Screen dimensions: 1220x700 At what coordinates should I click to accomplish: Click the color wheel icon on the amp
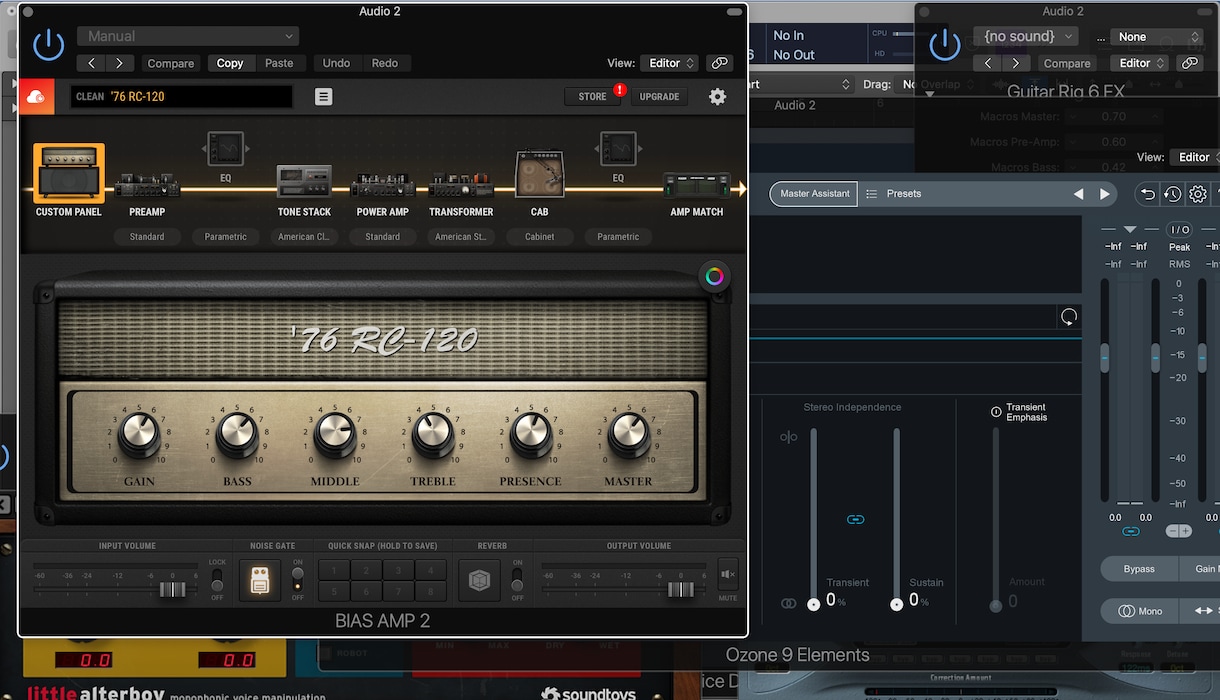pyautogui.click(x=714, y=277)
